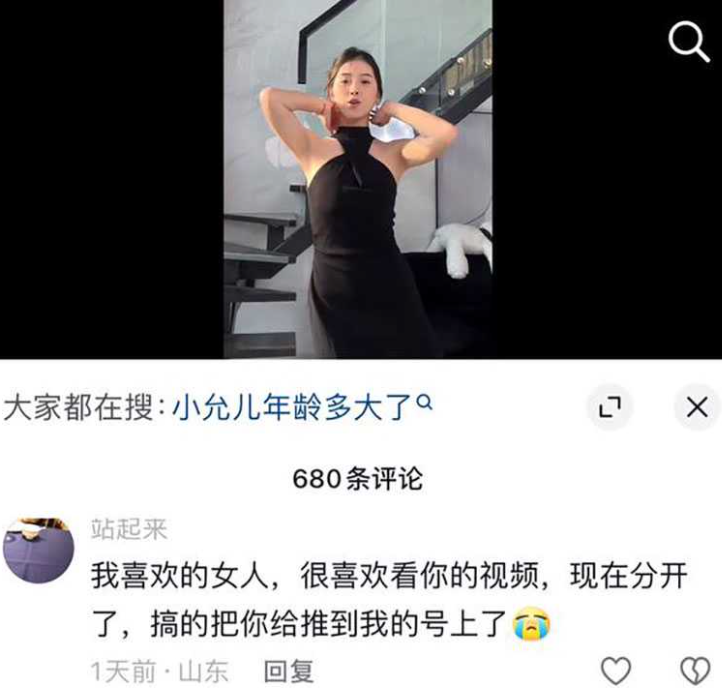Tap the 1天前 · 山东 timestamp label
The height and width of the screenshot is (688, 722).
159,671
